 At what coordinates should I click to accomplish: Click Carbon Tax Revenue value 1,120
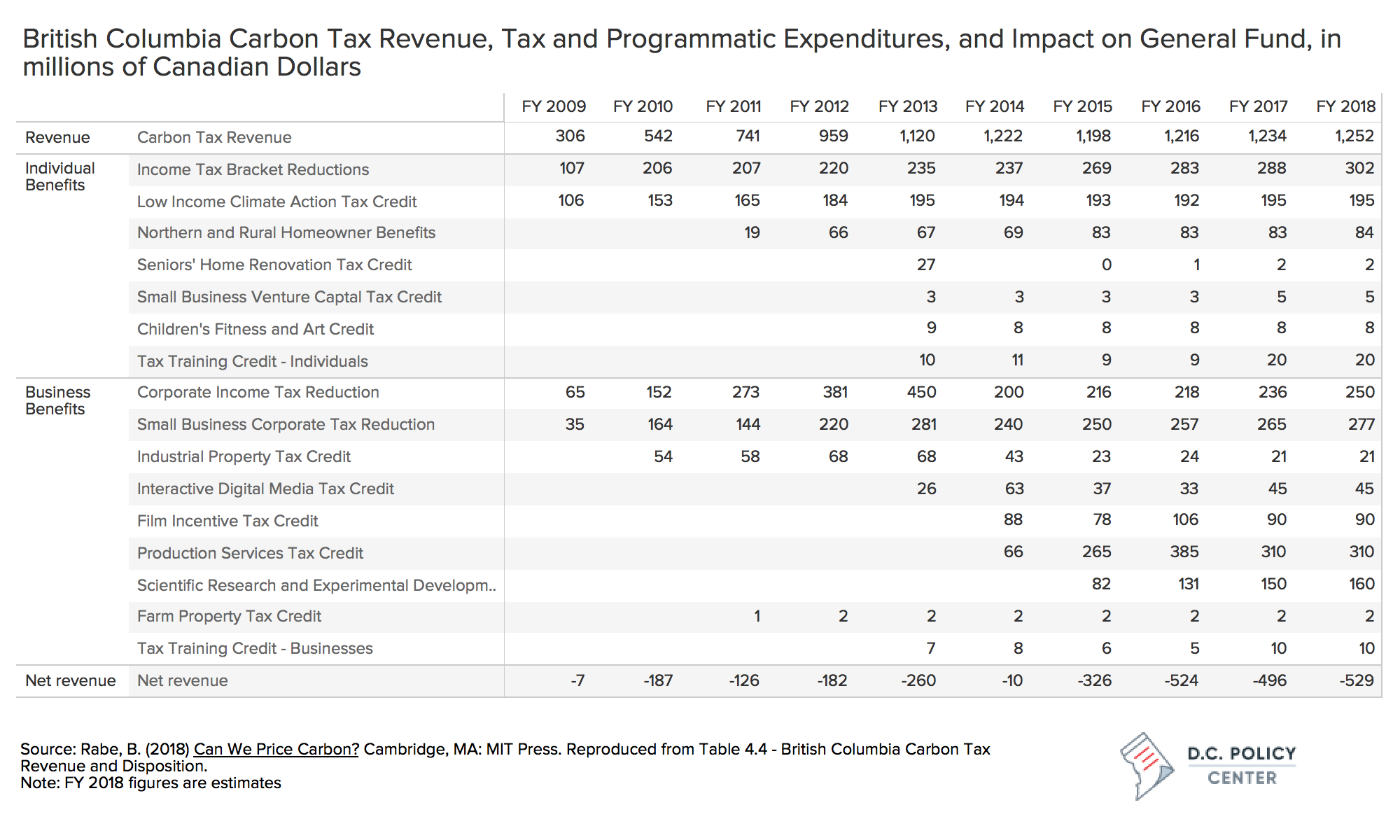click(x=917, y=136)
